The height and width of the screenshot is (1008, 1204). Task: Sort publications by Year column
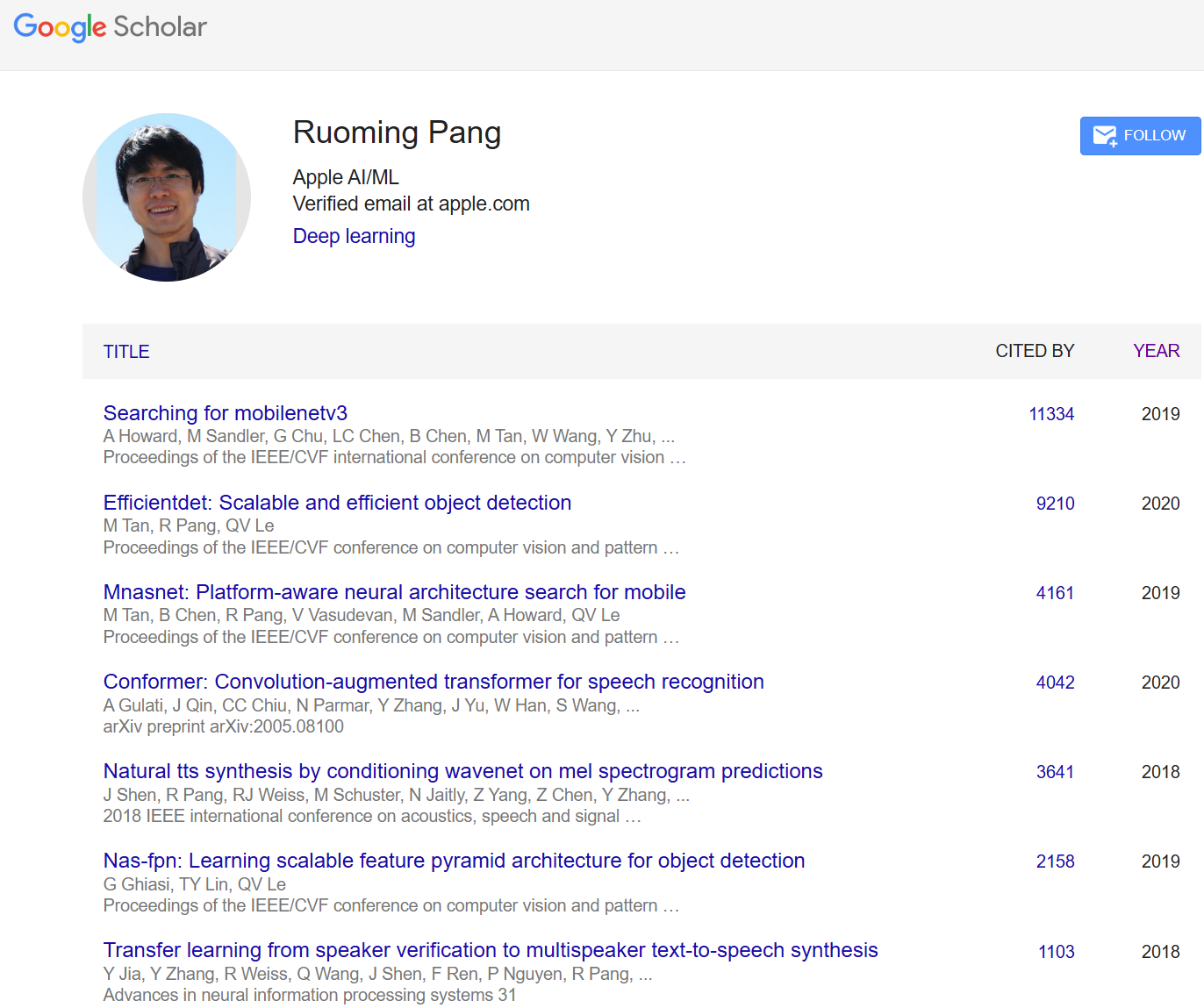point(1156,352)
